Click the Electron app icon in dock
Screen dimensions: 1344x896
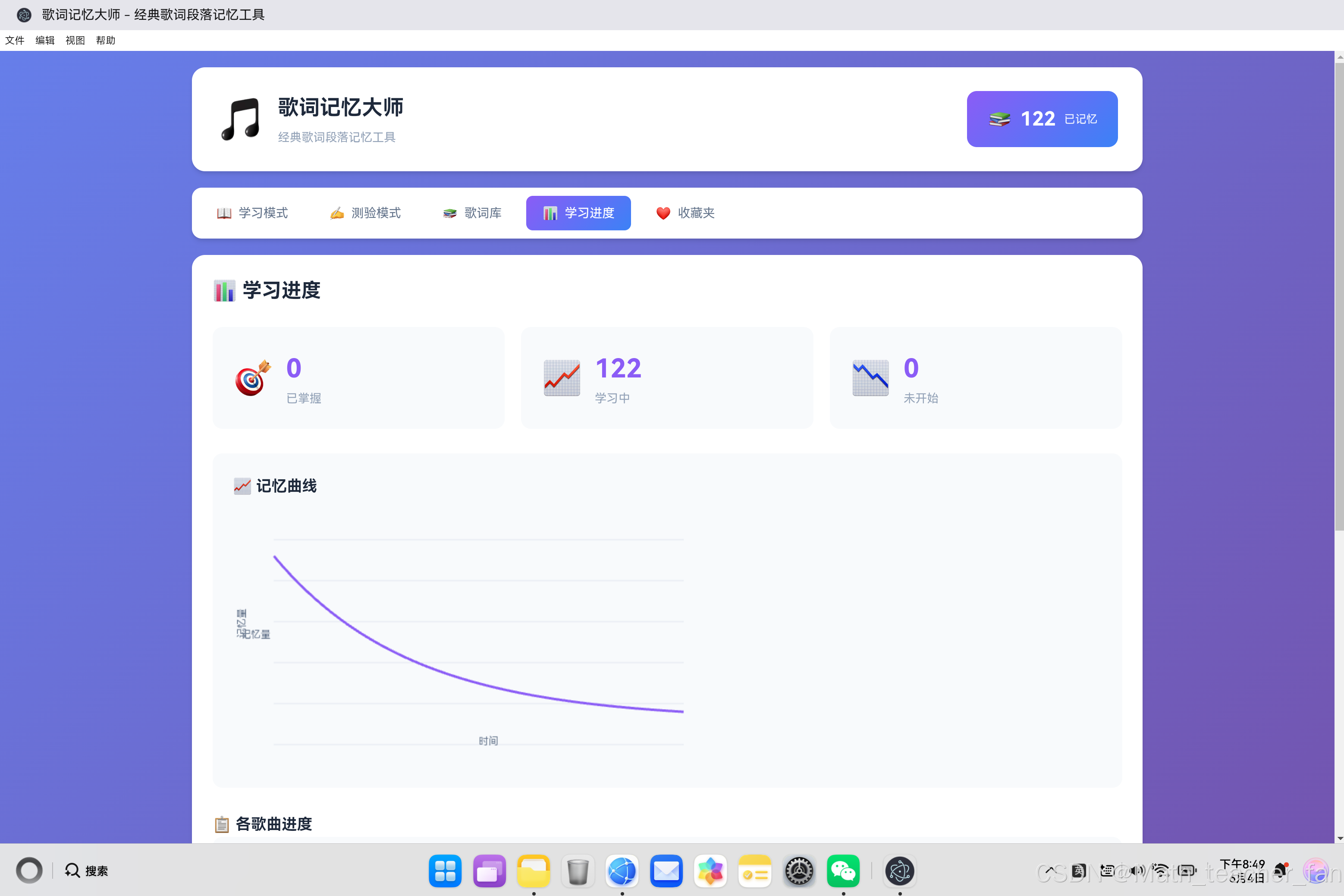pos(900,871)
